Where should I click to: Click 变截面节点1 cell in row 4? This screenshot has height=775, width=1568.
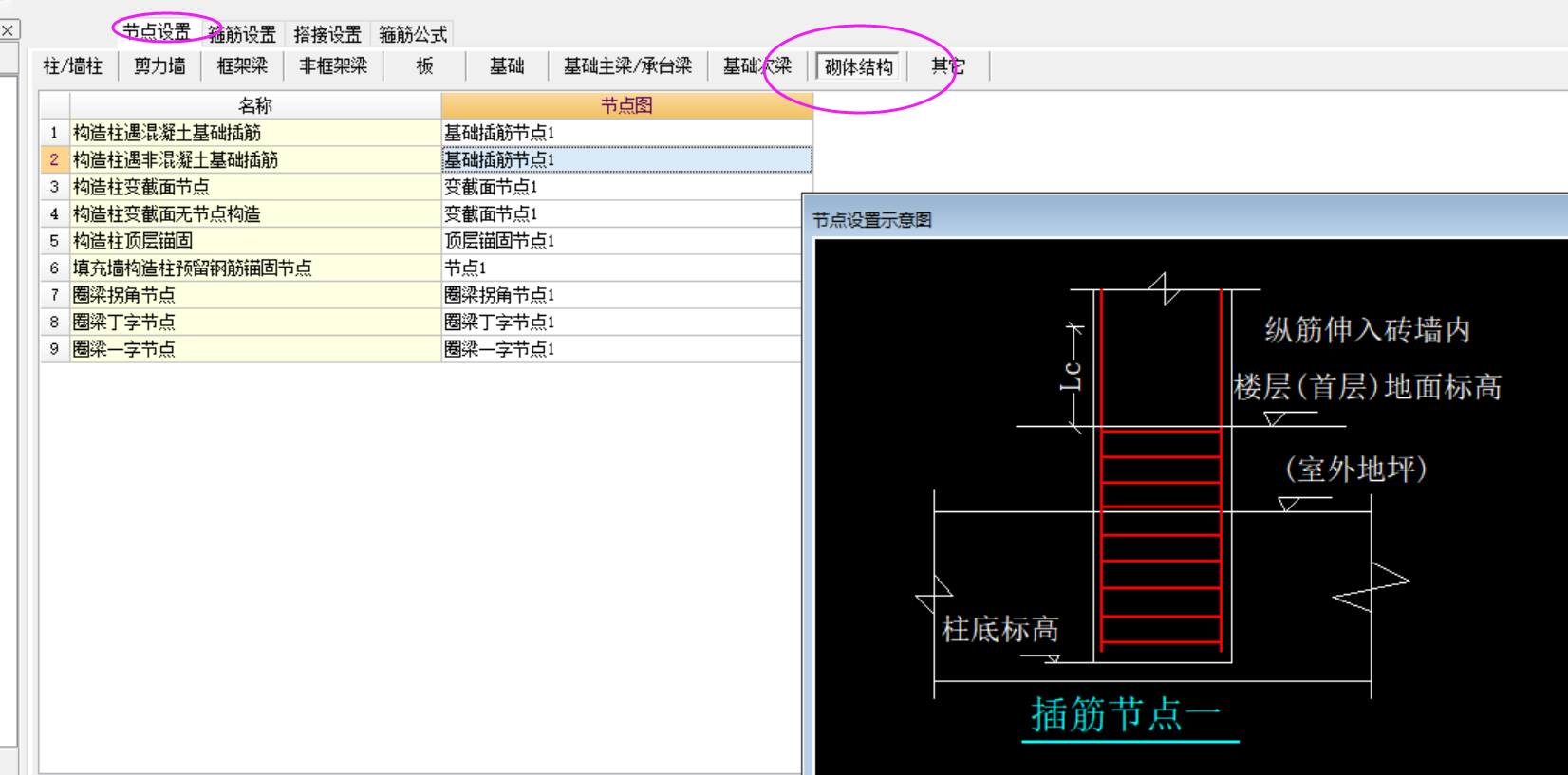tap(622, 213)
